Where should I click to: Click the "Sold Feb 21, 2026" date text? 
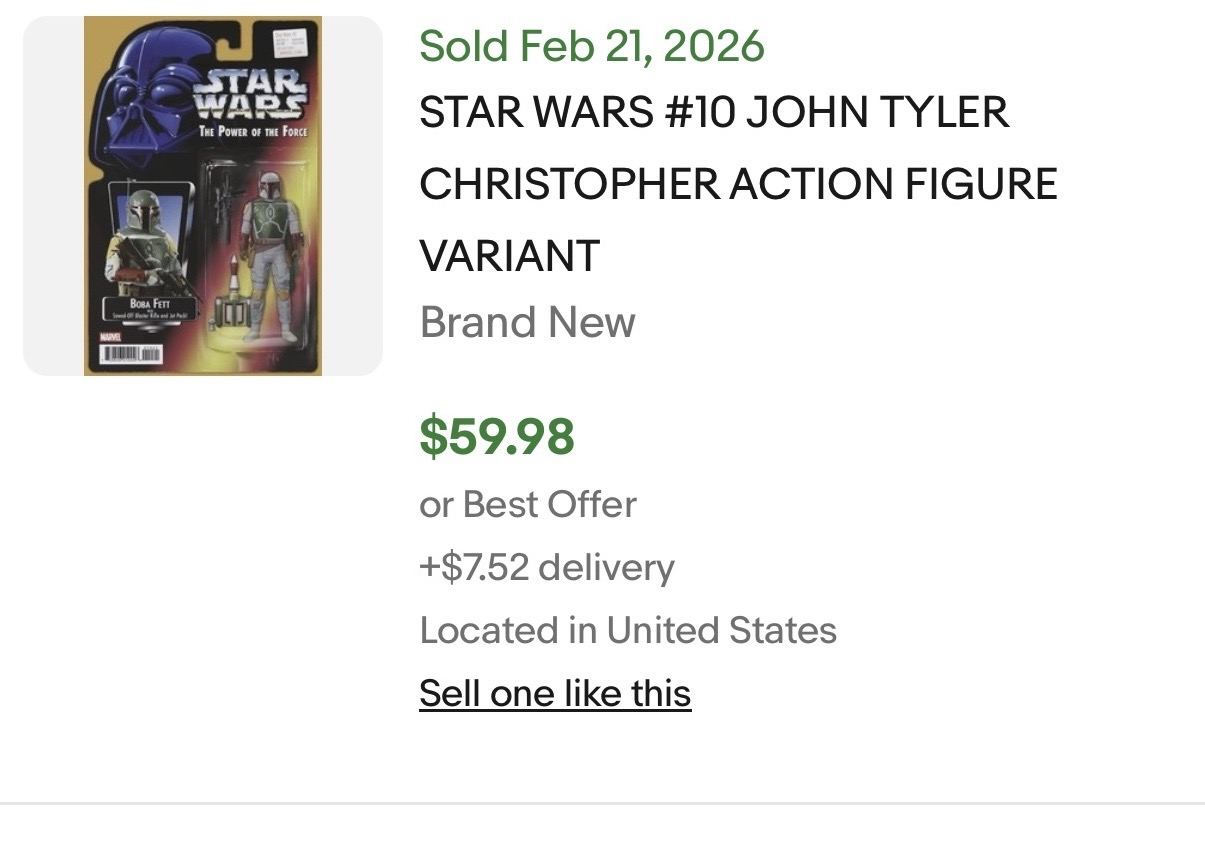592,46
